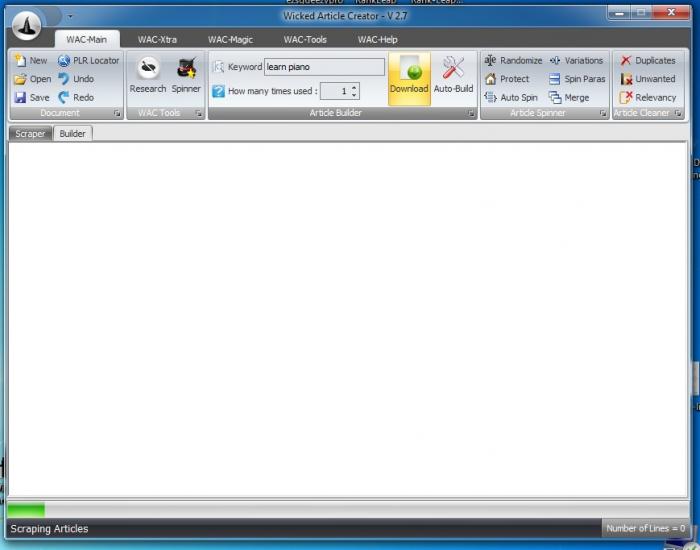Click the Download articles button
This screenshot has width=700, height=550.
point(409,79)
